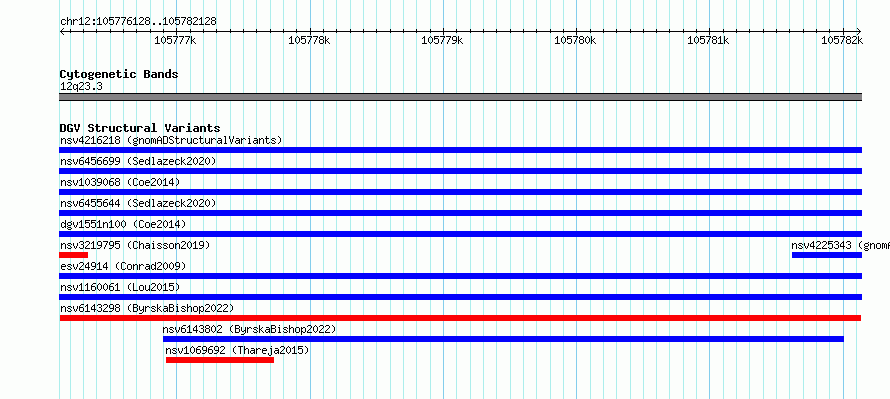This screenshot has width=890, height=399.
Task: Open nsv6456699 Sedlazeck2020 variant label
Action: coord(138,161)
